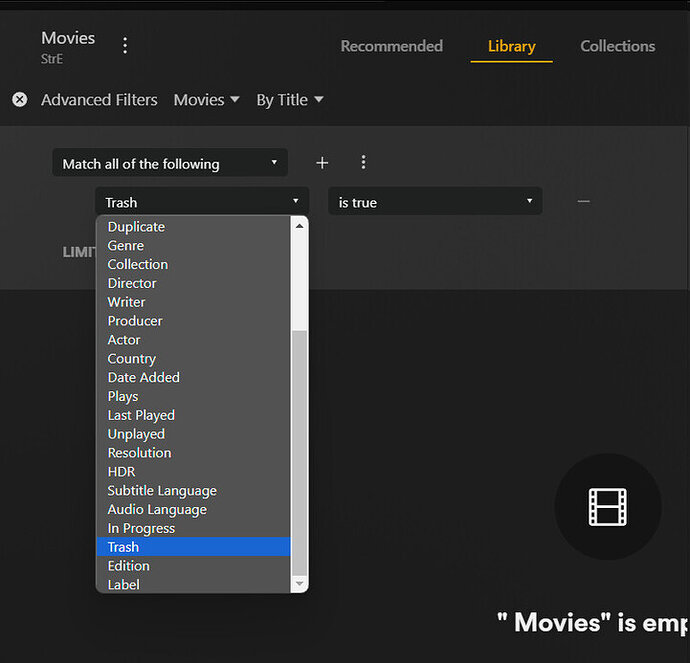The image size is (690, 663).
Task: Choose the Label filter option
Action: [x=124, y=585]
